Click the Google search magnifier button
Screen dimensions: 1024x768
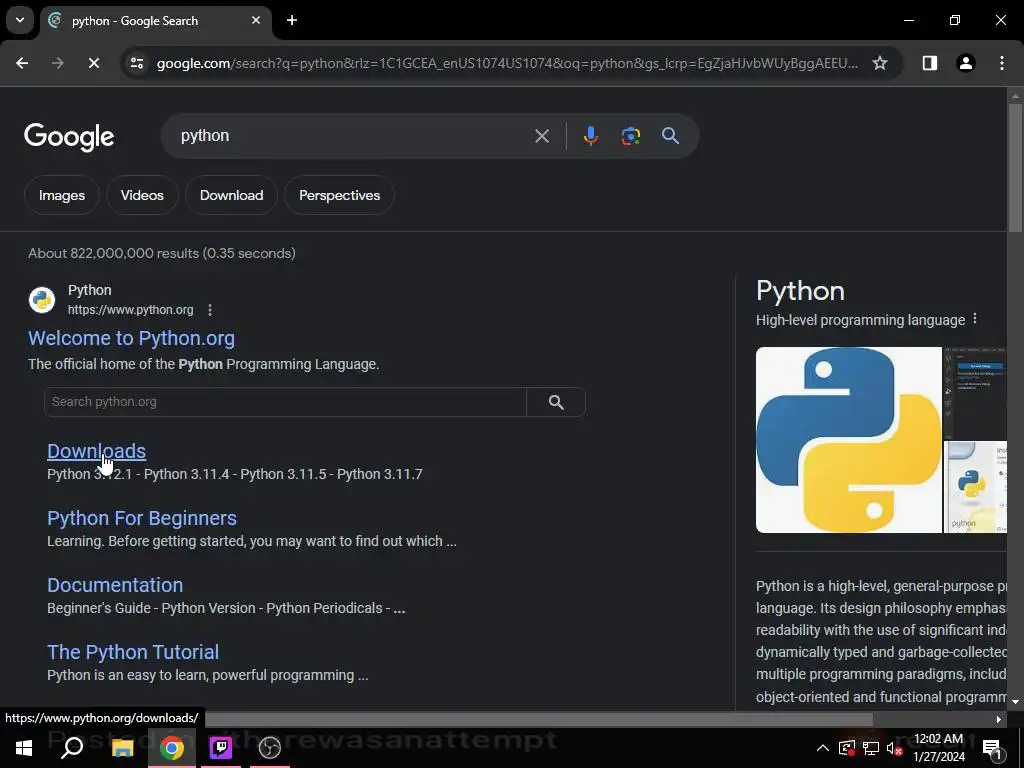[x=670, y=136]
